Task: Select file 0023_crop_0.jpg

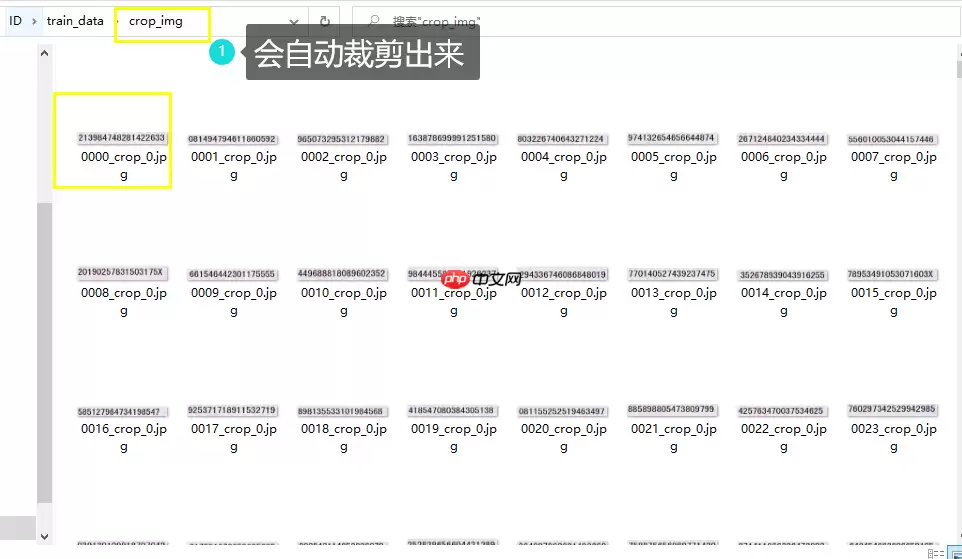Action: point(893,428)
